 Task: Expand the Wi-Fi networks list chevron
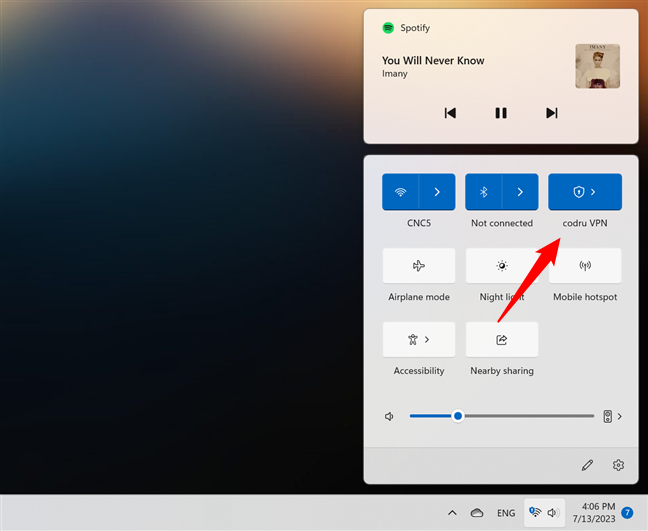(x=437, y=192)
